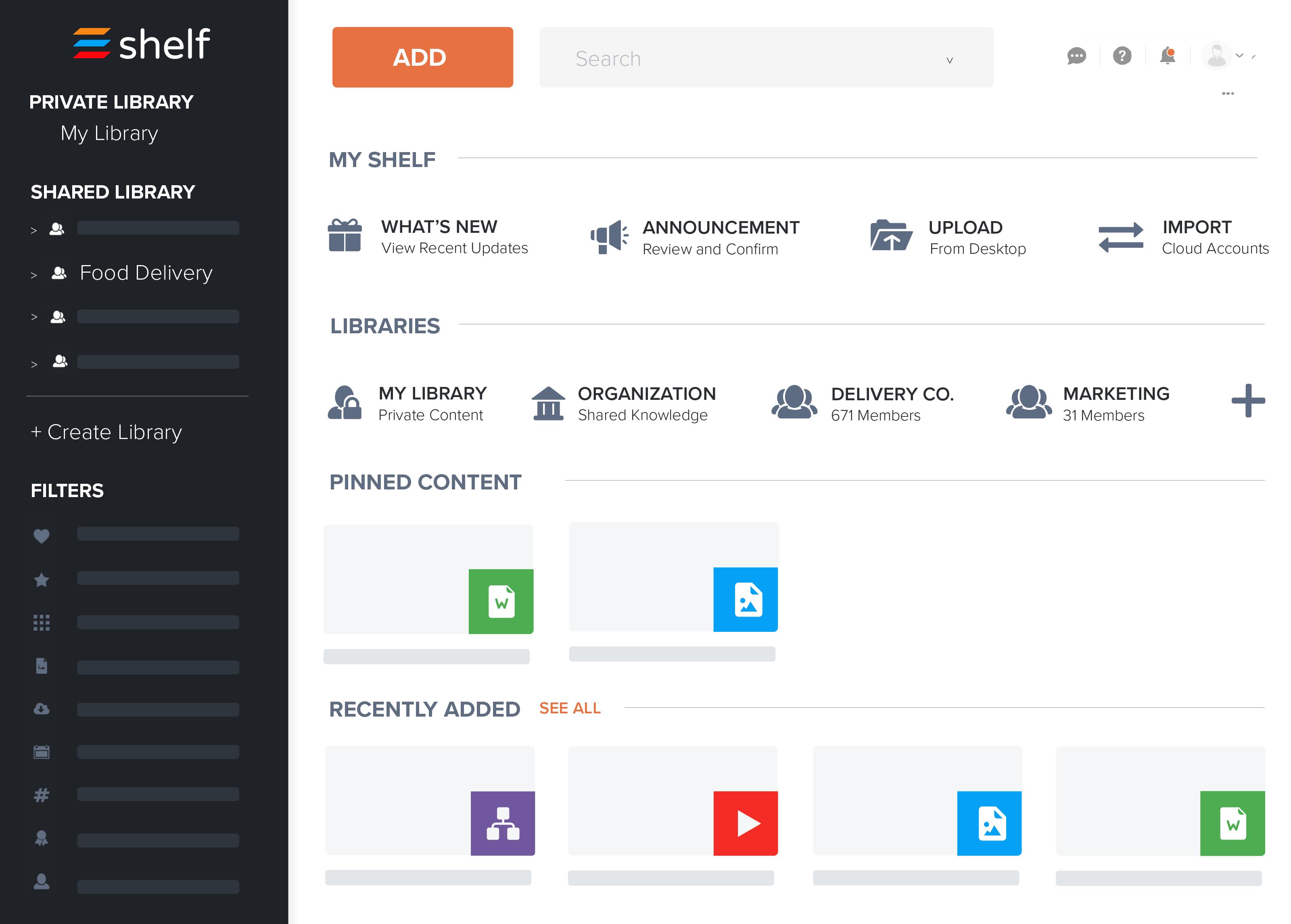The width and height of the screenshot is (1291, 924).
Task: Open the Marketing library with 31 members
Action: click(1115, 402)
